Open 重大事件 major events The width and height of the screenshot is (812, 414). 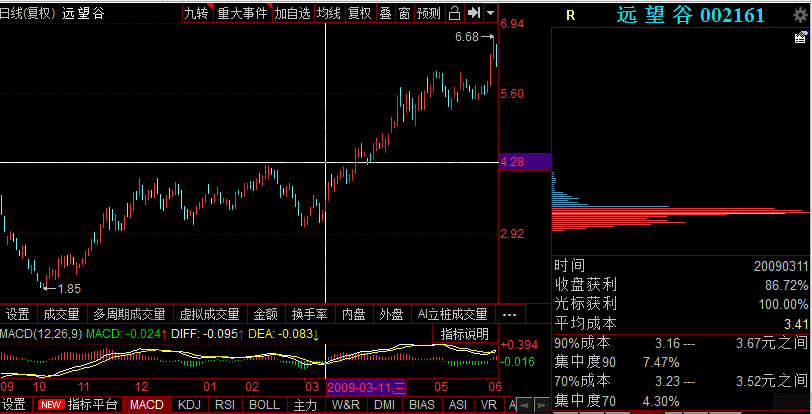[242, 13]
